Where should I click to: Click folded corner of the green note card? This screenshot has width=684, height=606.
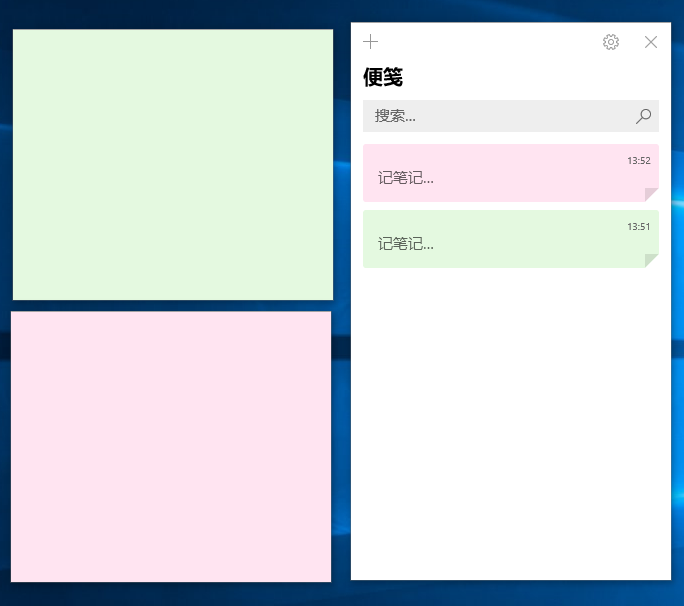tap(652, 261)
